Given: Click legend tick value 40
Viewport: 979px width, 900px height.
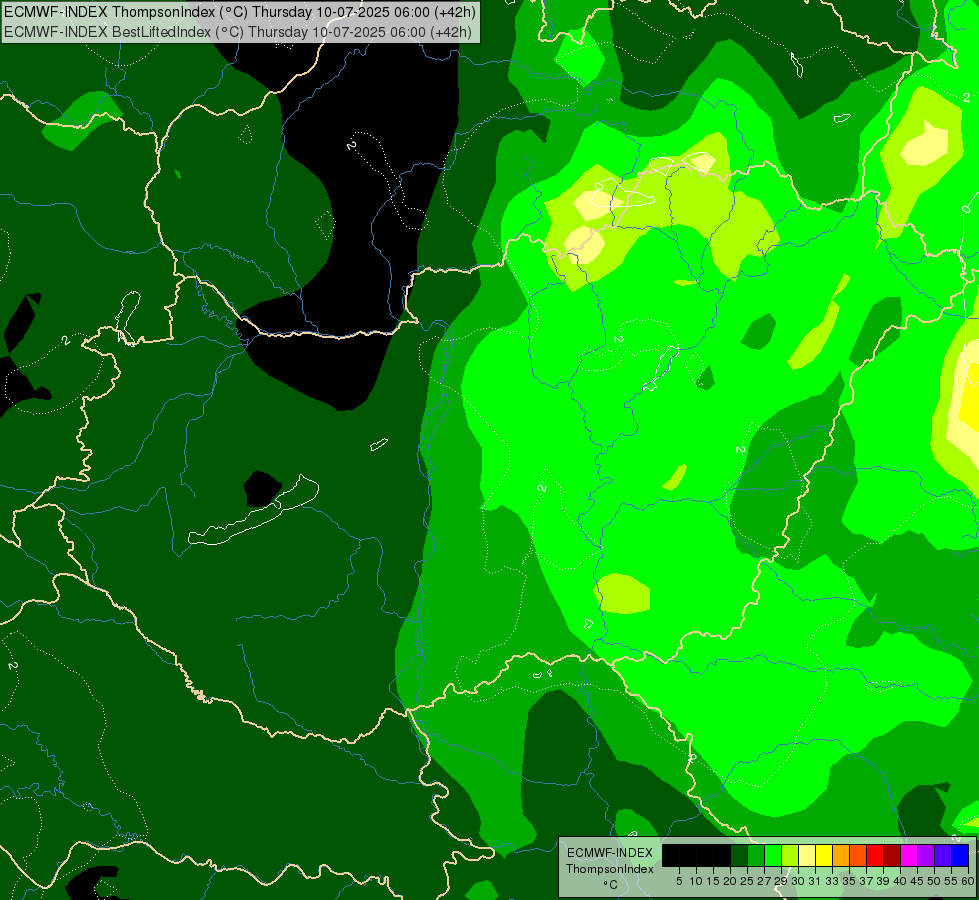Looking at the screenshot, I should (900, 881).
